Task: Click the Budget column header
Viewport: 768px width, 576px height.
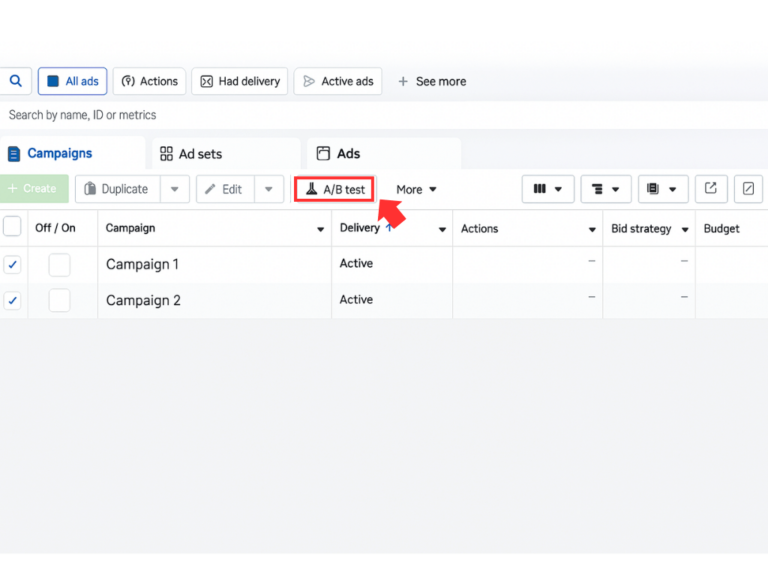Action: pyautogui.click(x=721, y=228)
